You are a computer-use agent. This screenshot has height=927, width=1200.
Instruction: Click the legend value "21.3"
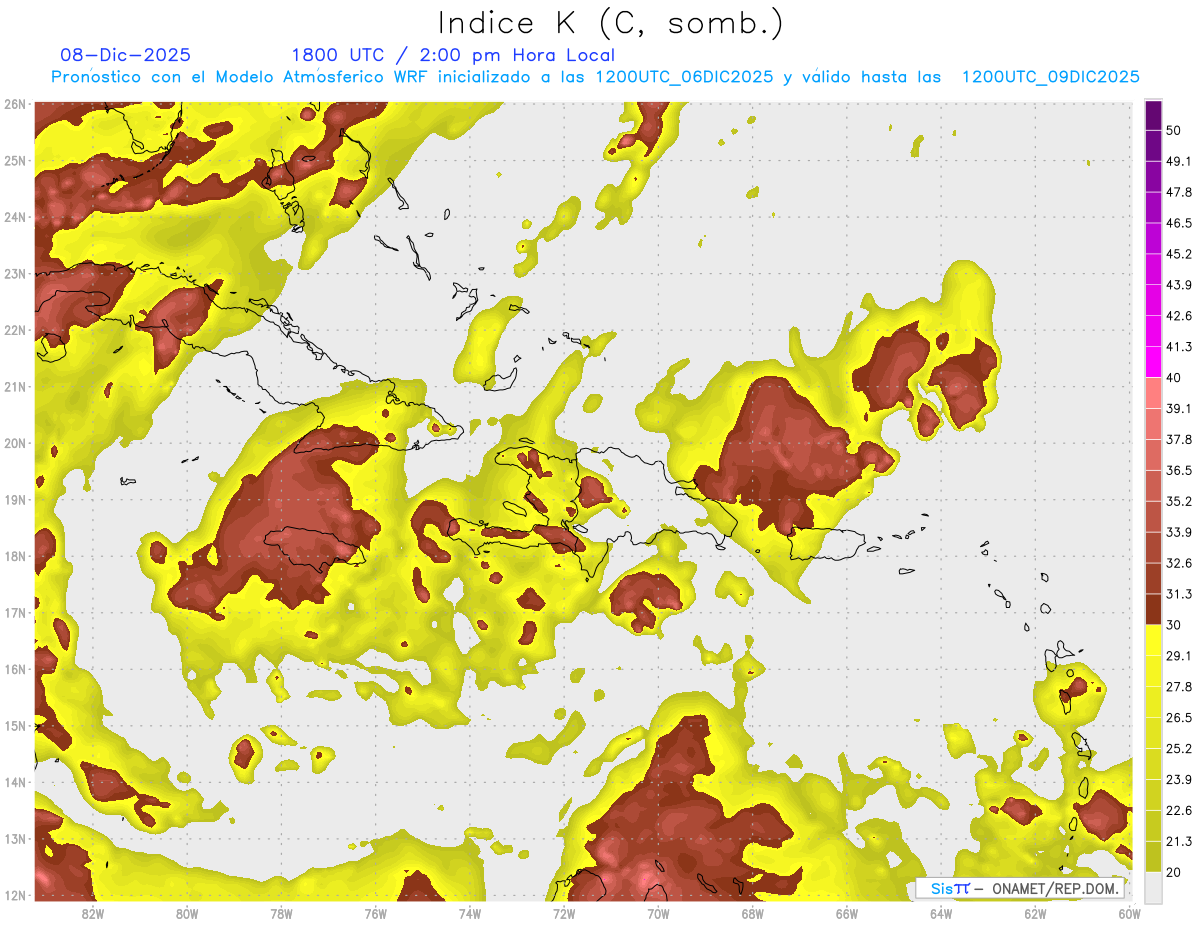pos(1178,842)
